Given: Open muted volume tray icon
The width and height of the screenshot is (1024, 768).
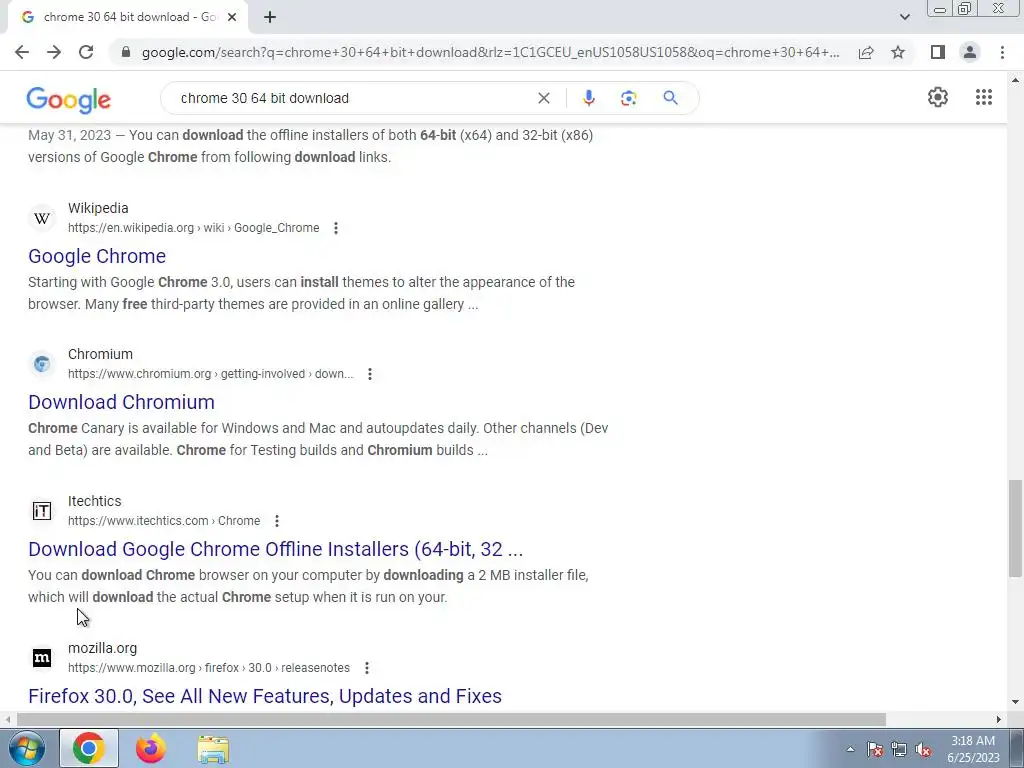Looking at the screenshot, I should tap(923, 749).
